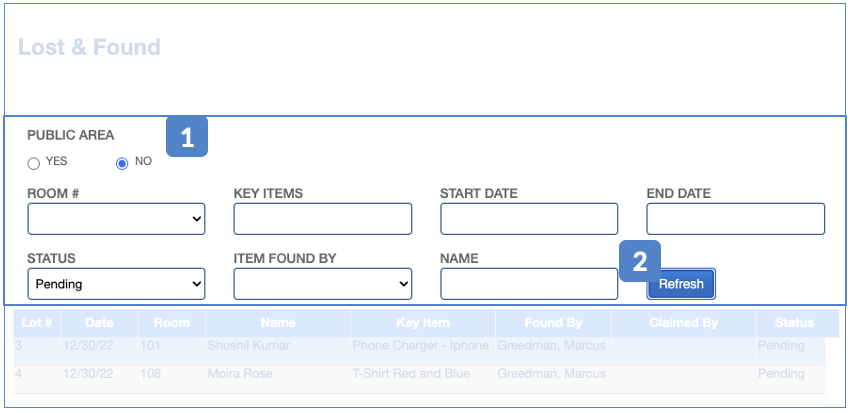Open the Status dropdown showing Pending
This screenshot has height=413, width=850.
116,284
